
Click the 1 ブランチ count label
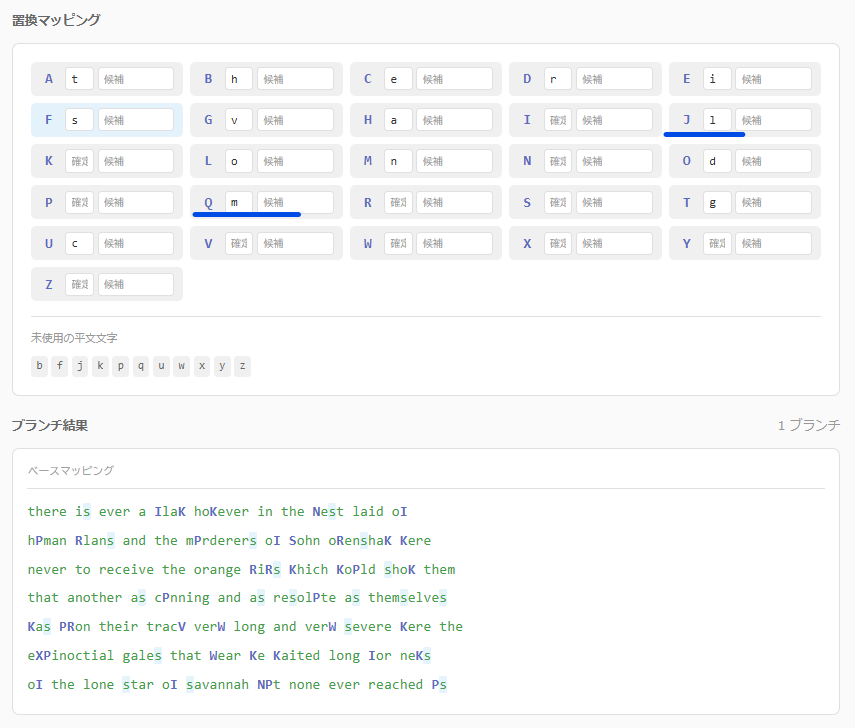coord(808,425)
